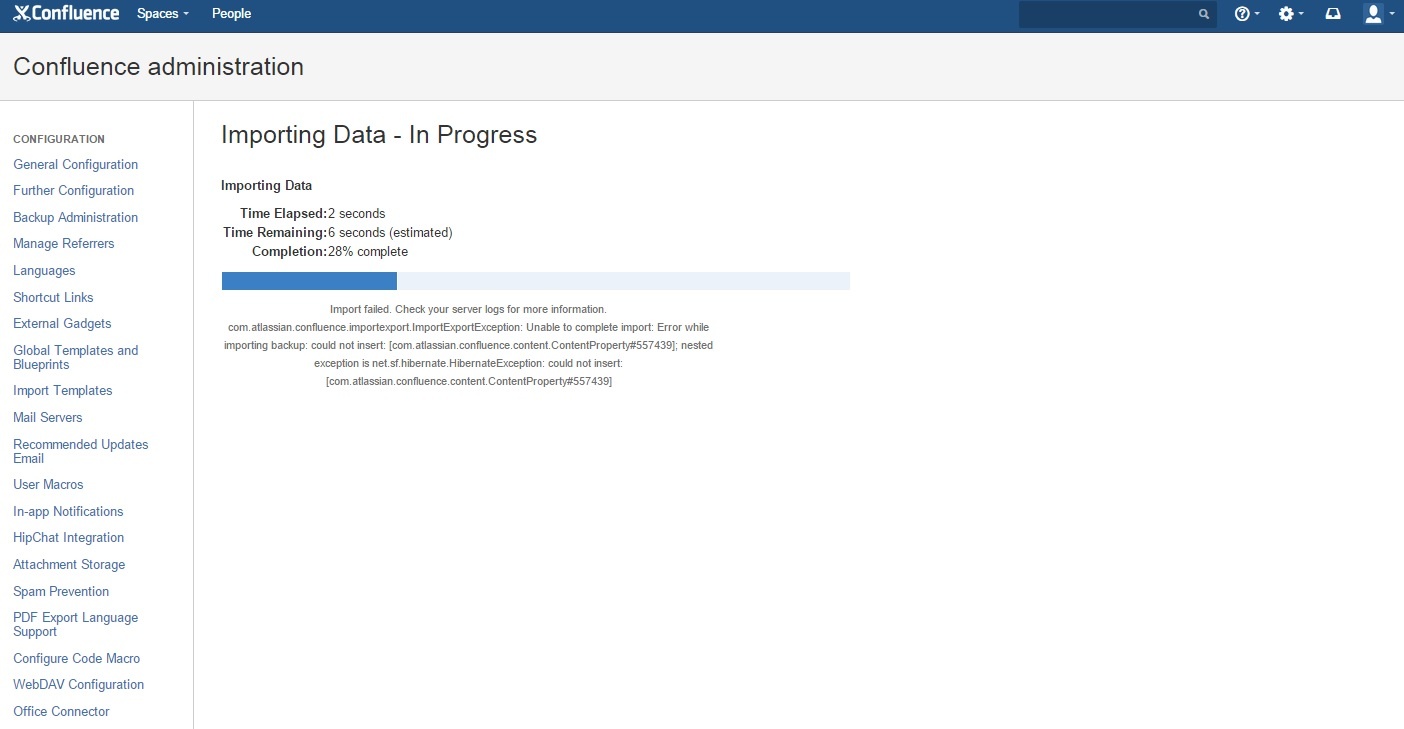This screenshot has height=729, width=1404.
Task: Click the 'Import failed' error message
Action: click(x=468, y=345)
